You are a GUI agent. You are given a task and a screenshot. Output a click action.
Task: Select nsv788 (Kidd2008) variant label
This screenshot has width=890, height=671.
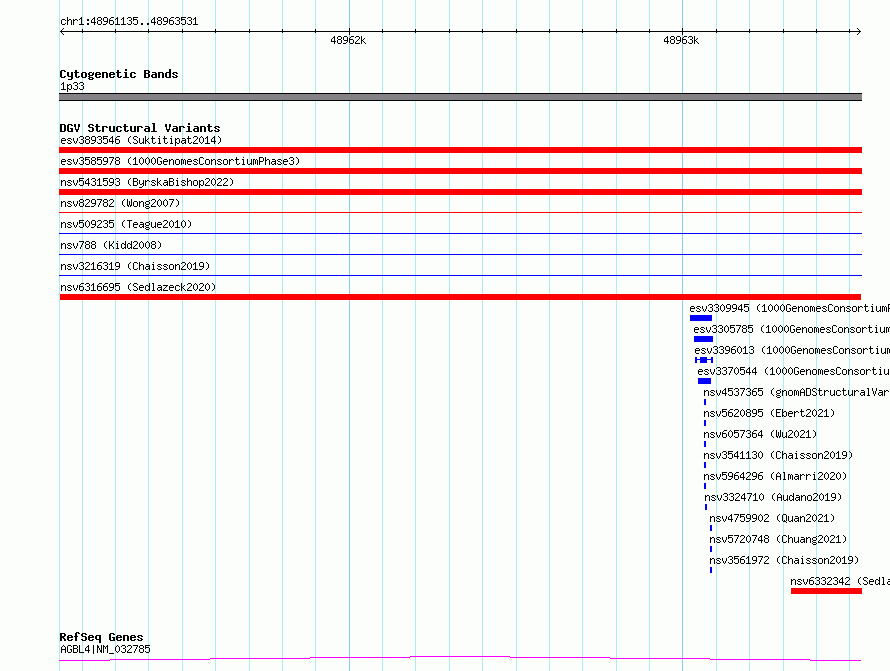tap(111, 245)
